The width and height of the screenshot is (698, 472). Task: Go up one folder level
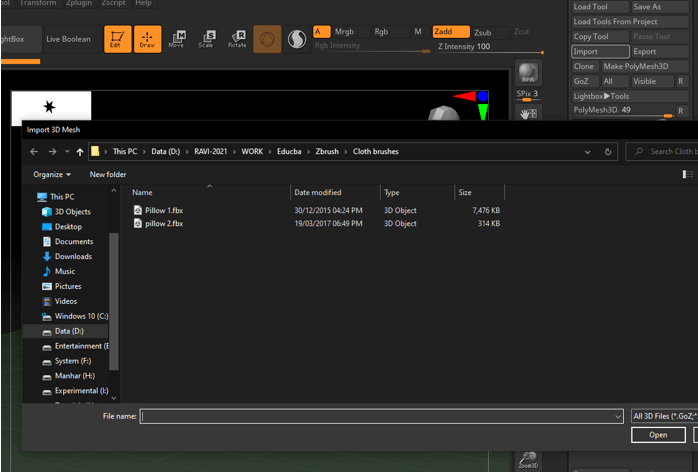tap(80, 152)
